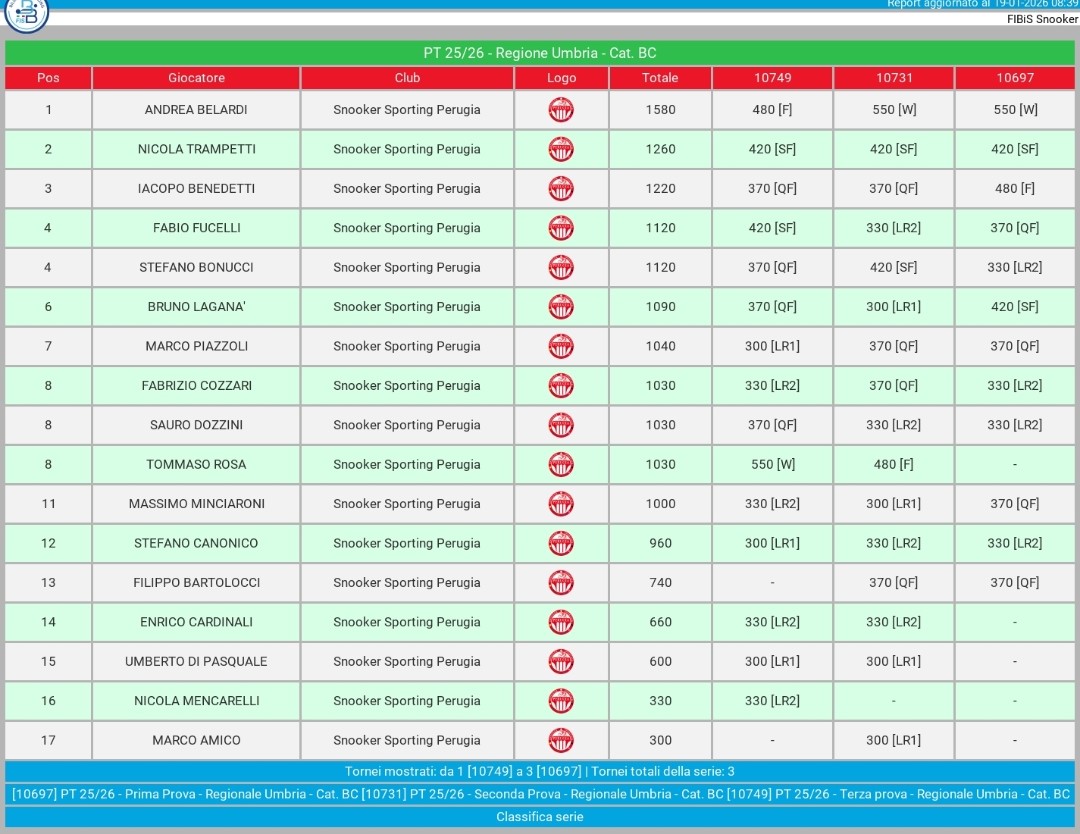Click club logo in Tommaso Rosa's row
The width and height of the screenshot is (1080, 834).
click(x=561, y=464)
